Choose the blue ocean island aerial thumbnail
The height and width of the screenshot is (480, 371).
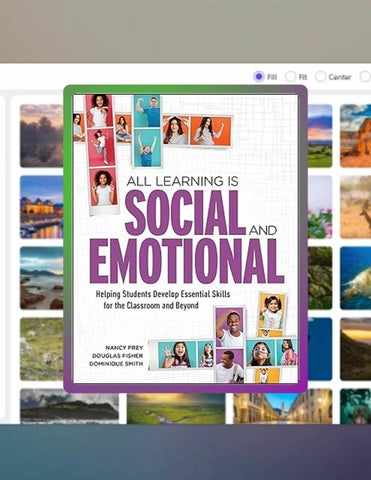tap(355, 278)
